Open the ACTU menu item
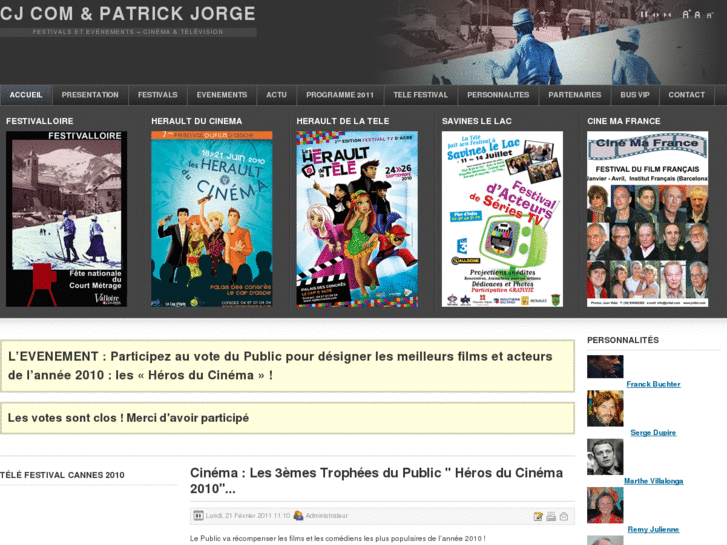Screen dimensions: 727x545 pos(276,95)
